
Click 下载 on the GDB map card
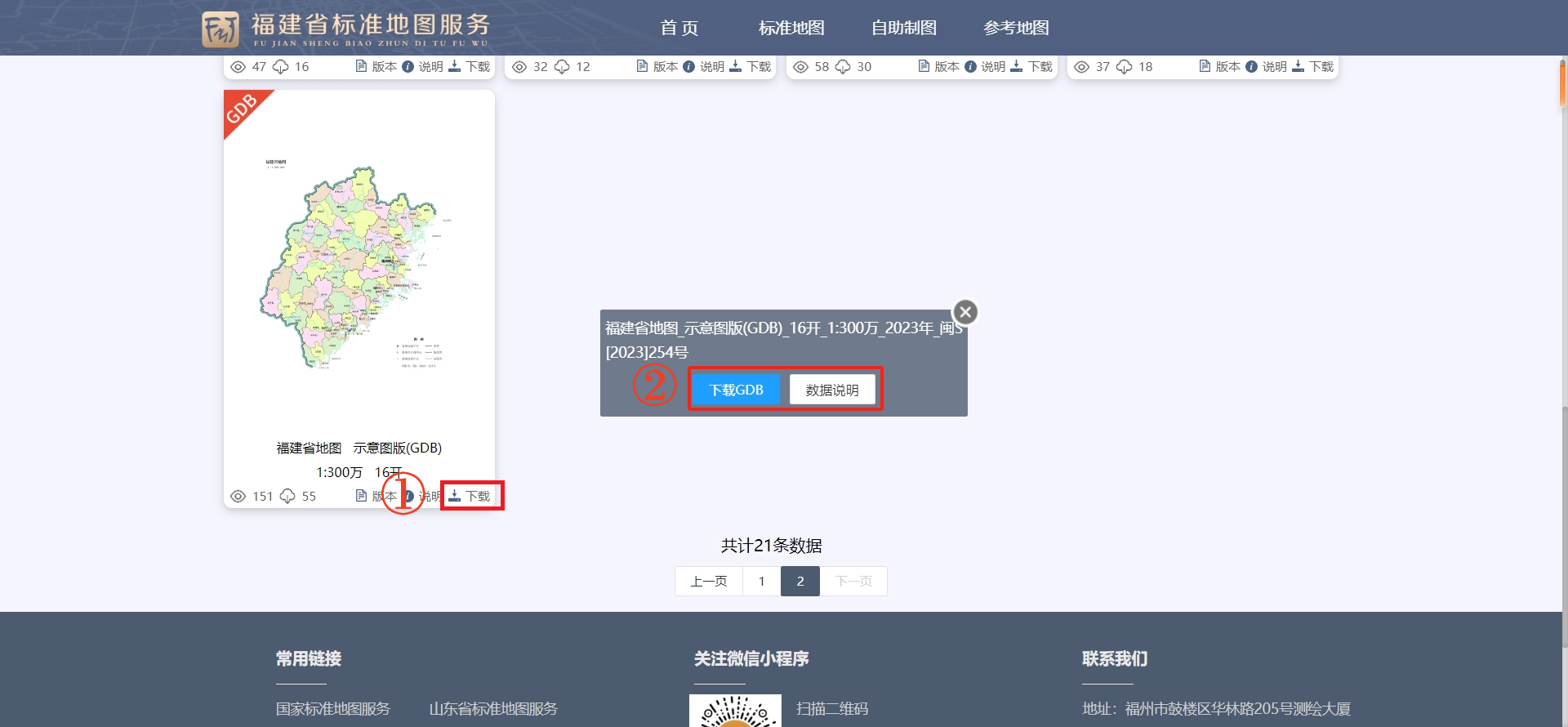470,496
